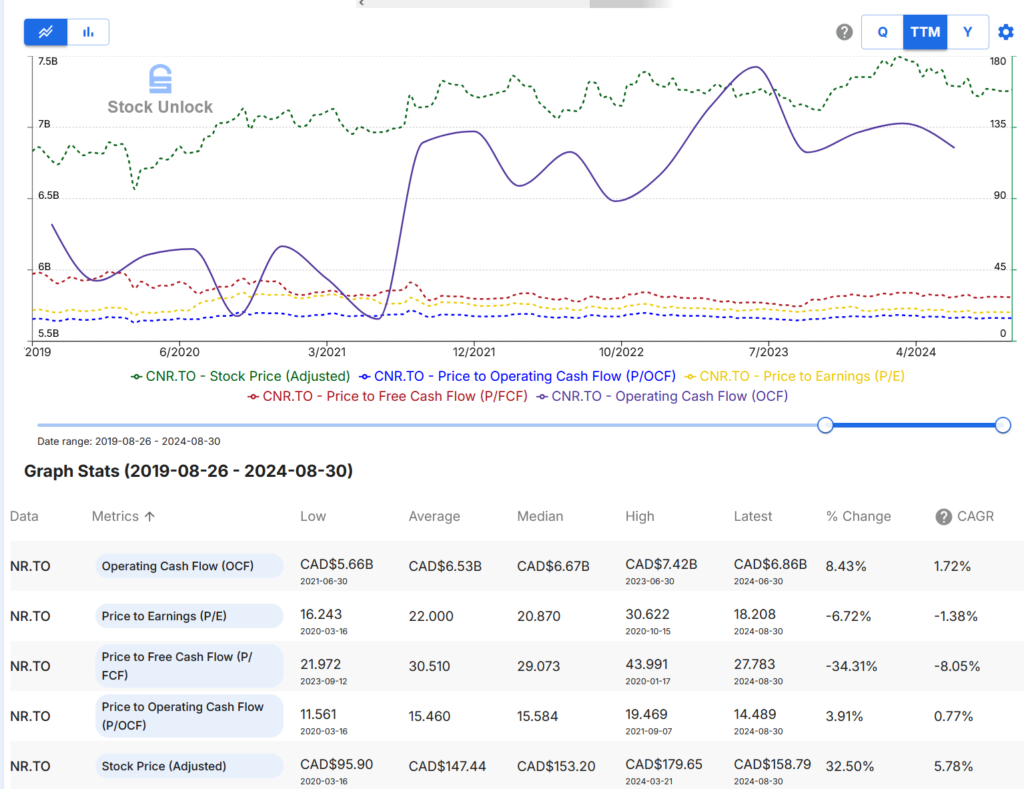The width and height of the screenshot is (1024, 789).
Task: Select the Price to Free Cash Flow chip
Action: pyautogui.click(x=189, y=666)
